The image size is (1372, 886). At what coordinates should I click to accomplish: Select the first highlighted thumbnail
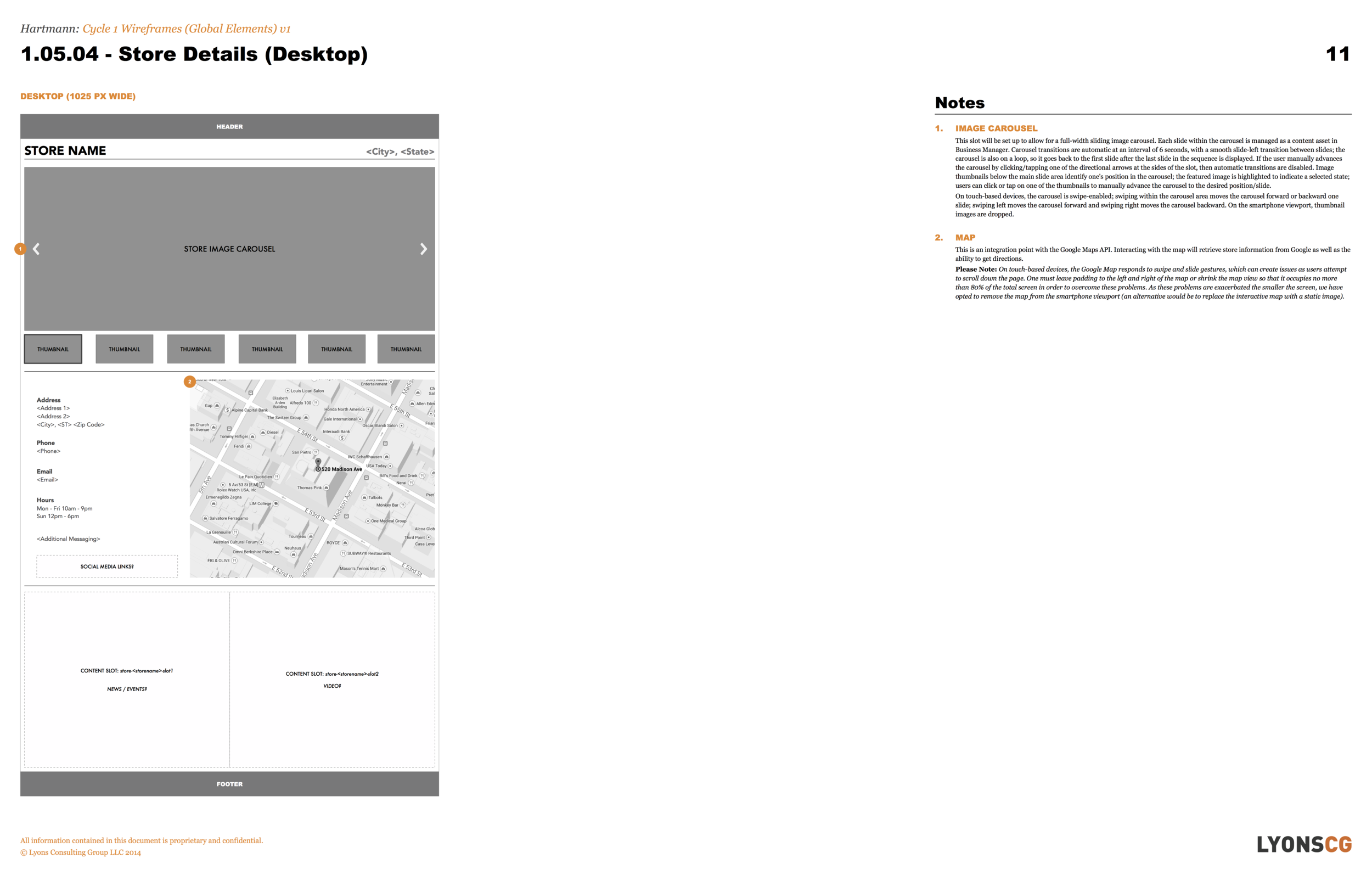[x=53, y=349]
